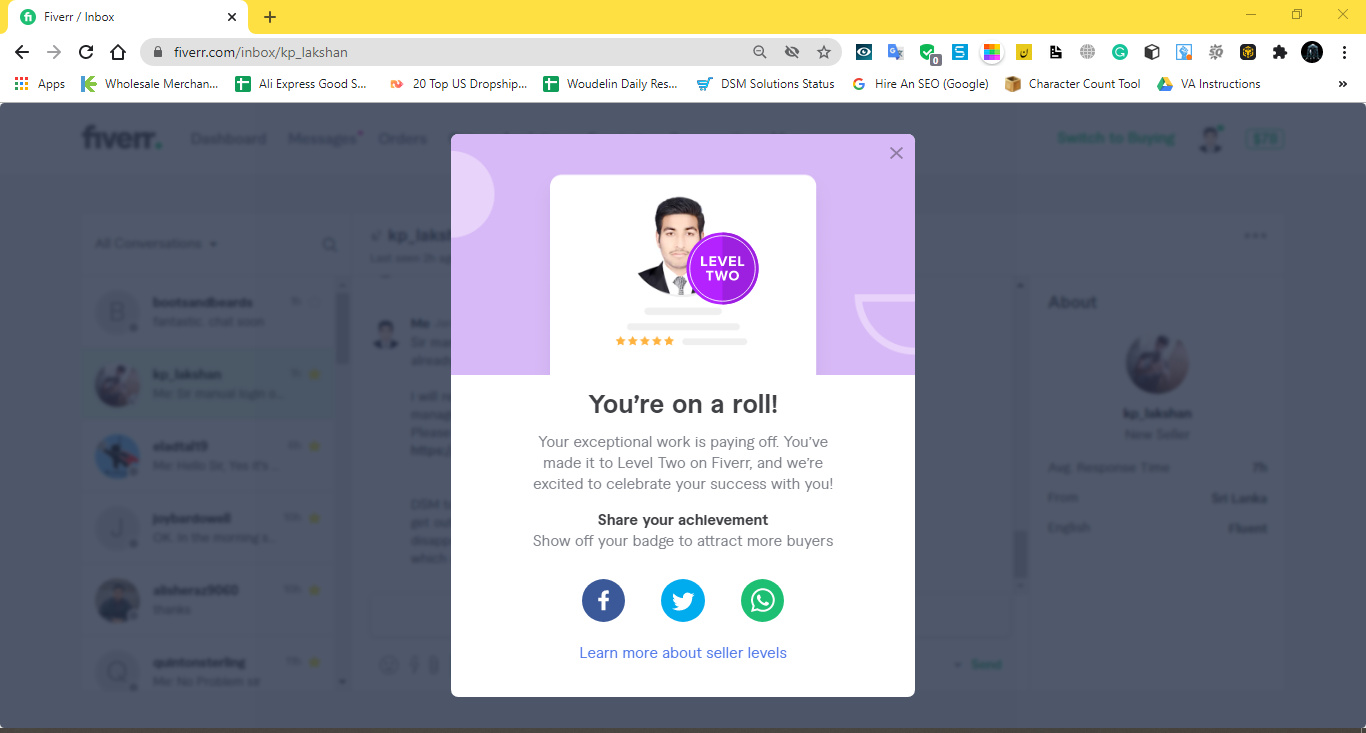
Task: Open the zoom magnifier icon in address bar
Action: (x=760, y=52)
